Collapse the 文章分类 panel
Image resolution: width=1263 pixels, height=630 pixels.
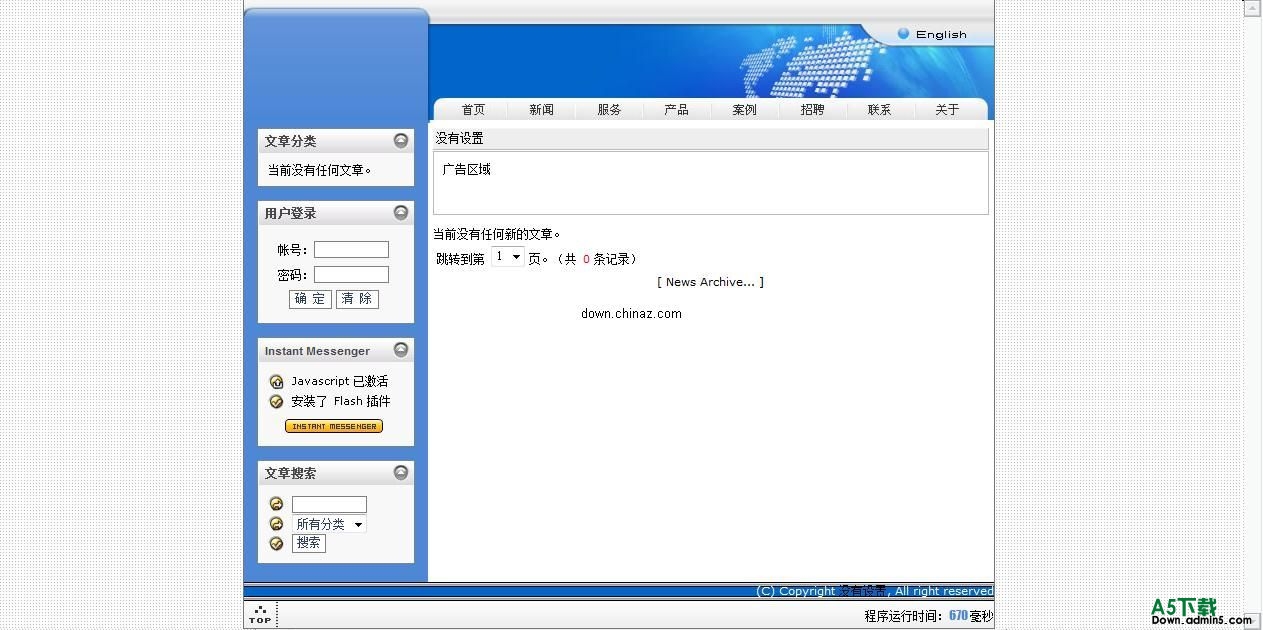click(400, 140)
